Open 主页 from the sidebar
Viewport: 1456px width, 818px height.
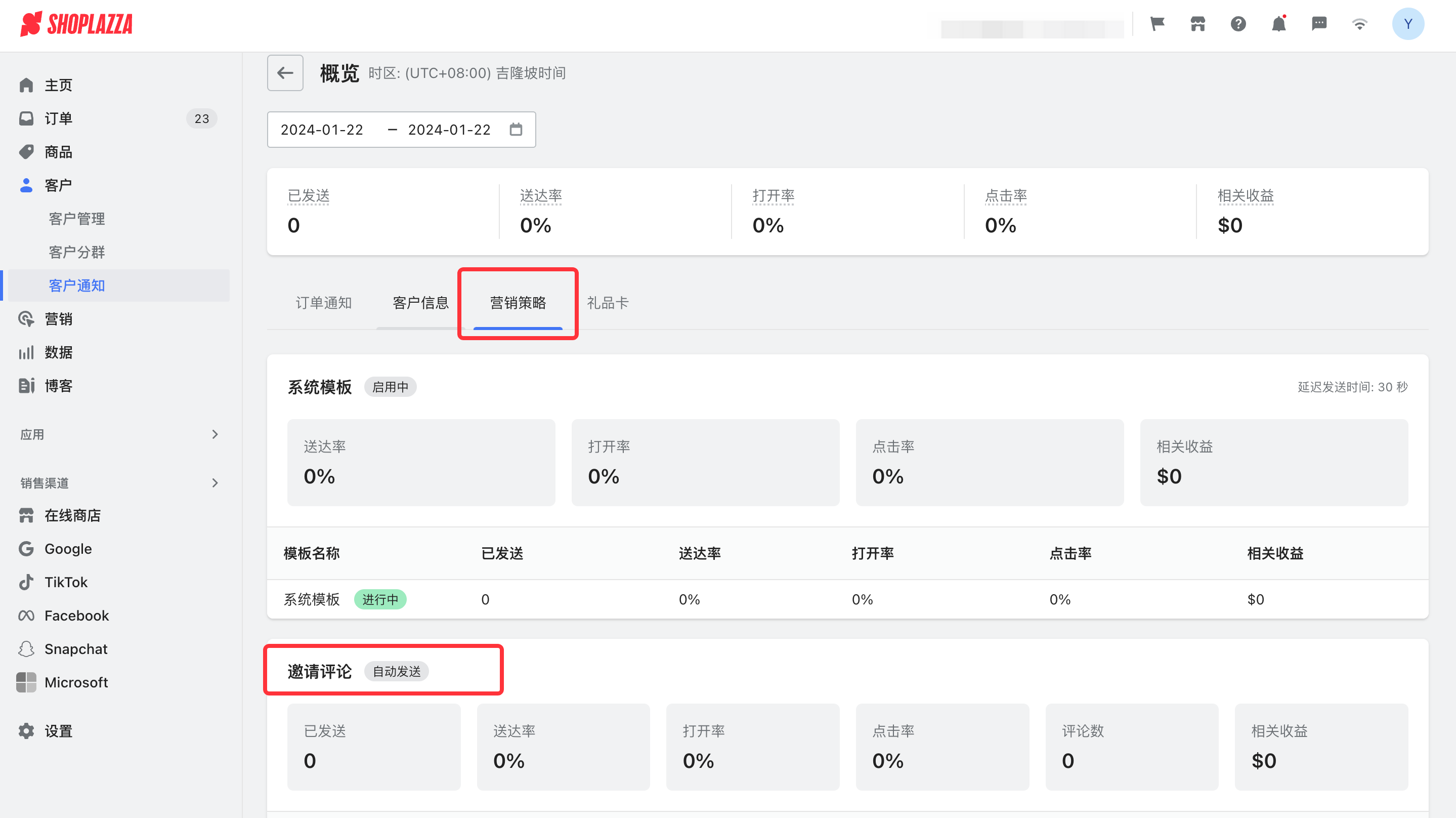pos(58,85)
